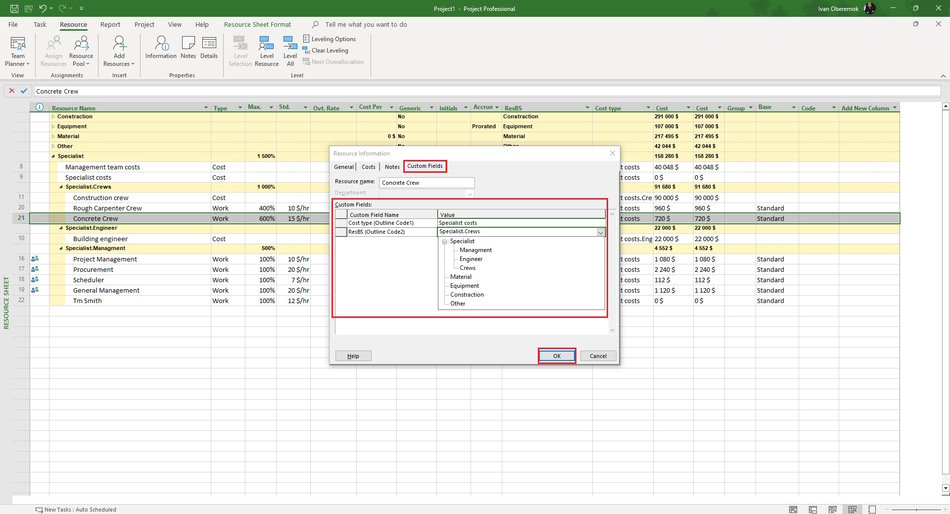Click the Undo arrow icon
This screenshot has height=514, width=950.
42,8
